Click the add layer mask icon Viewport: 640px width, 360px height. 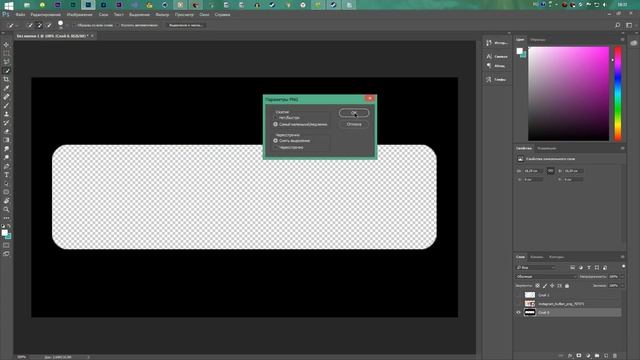point(579,356)
